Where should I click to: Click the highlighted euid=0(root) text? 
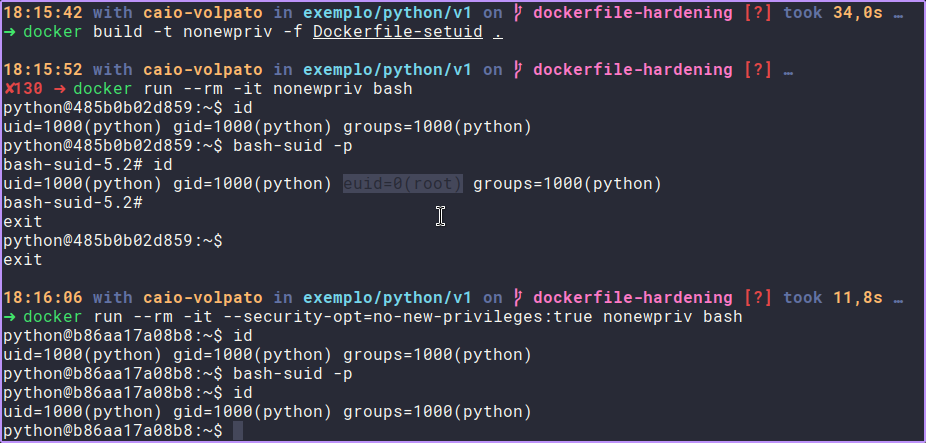(403, 184)
